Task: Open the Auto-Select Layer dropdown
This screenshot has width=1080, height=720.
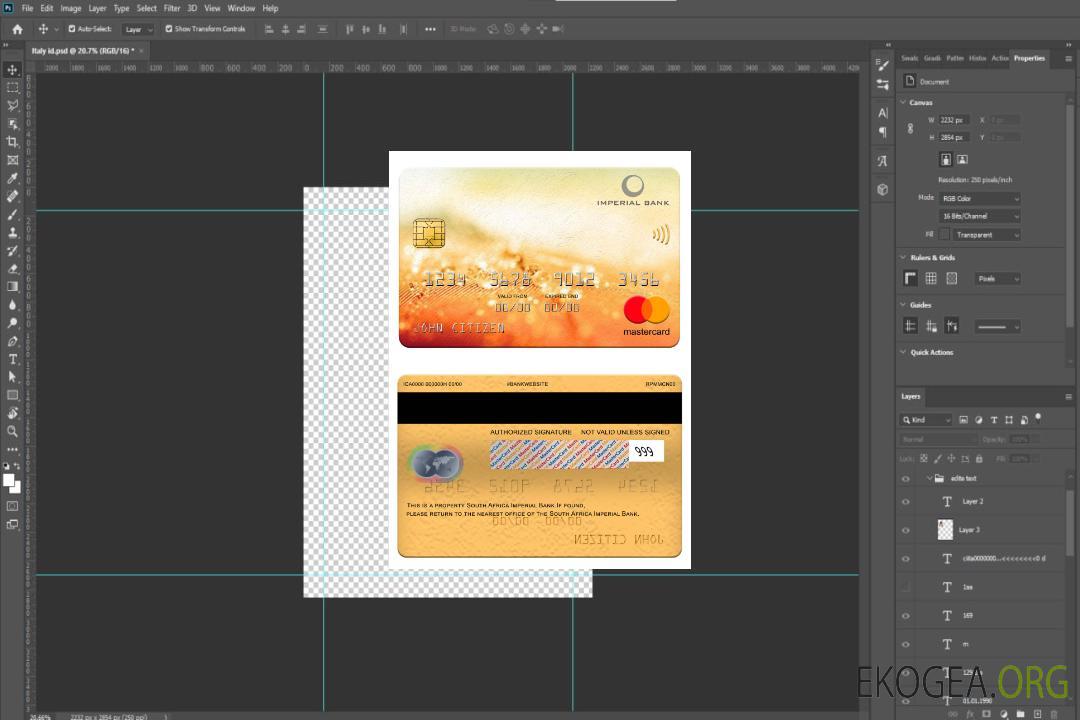Action: point(138,29)
